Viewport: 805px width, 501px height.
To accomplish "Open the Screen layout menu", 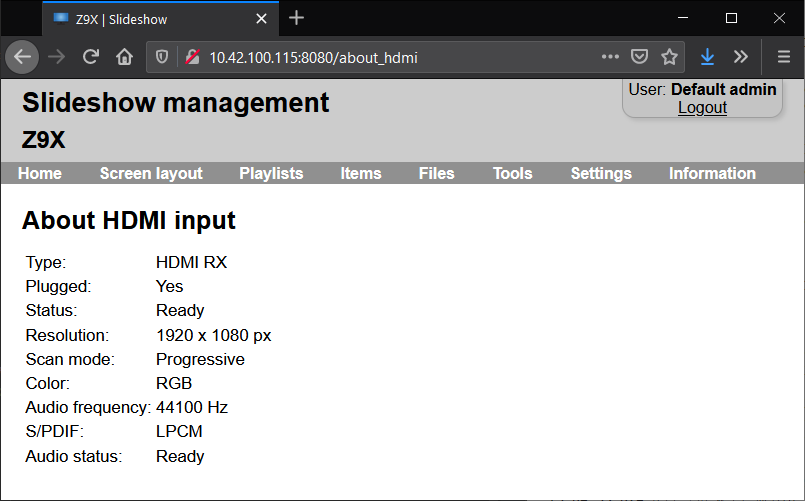I will click(151, 174).
